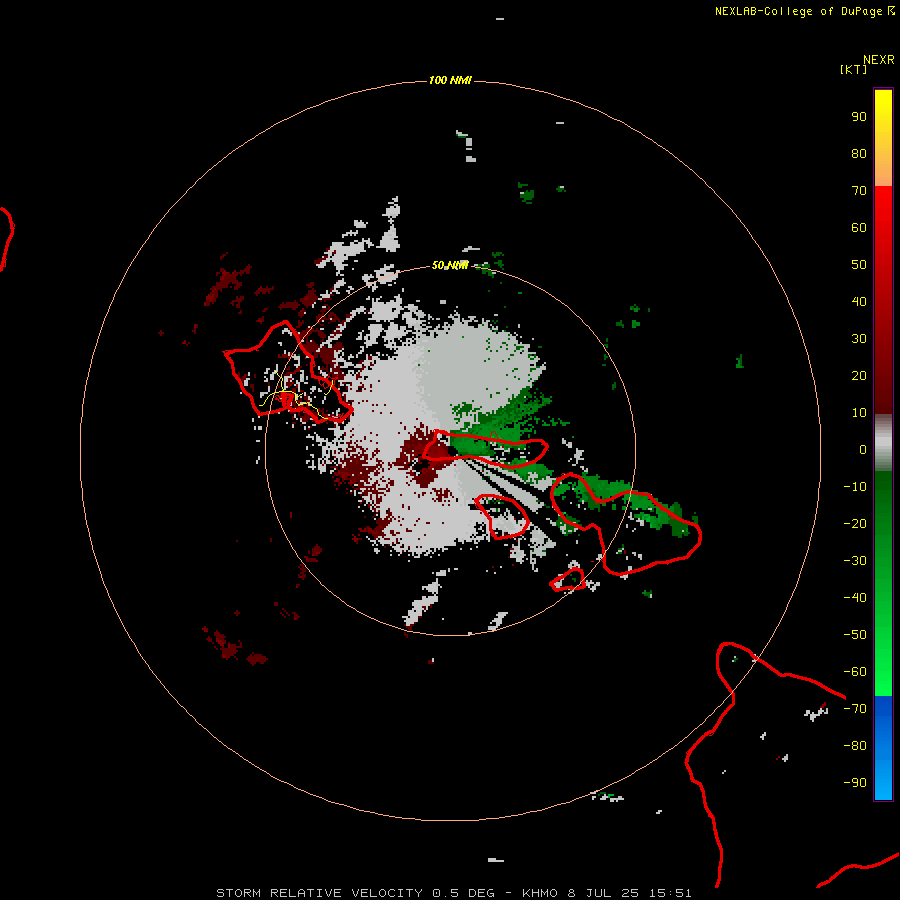Click the -70 value on velocity scale

click(855, 709)
